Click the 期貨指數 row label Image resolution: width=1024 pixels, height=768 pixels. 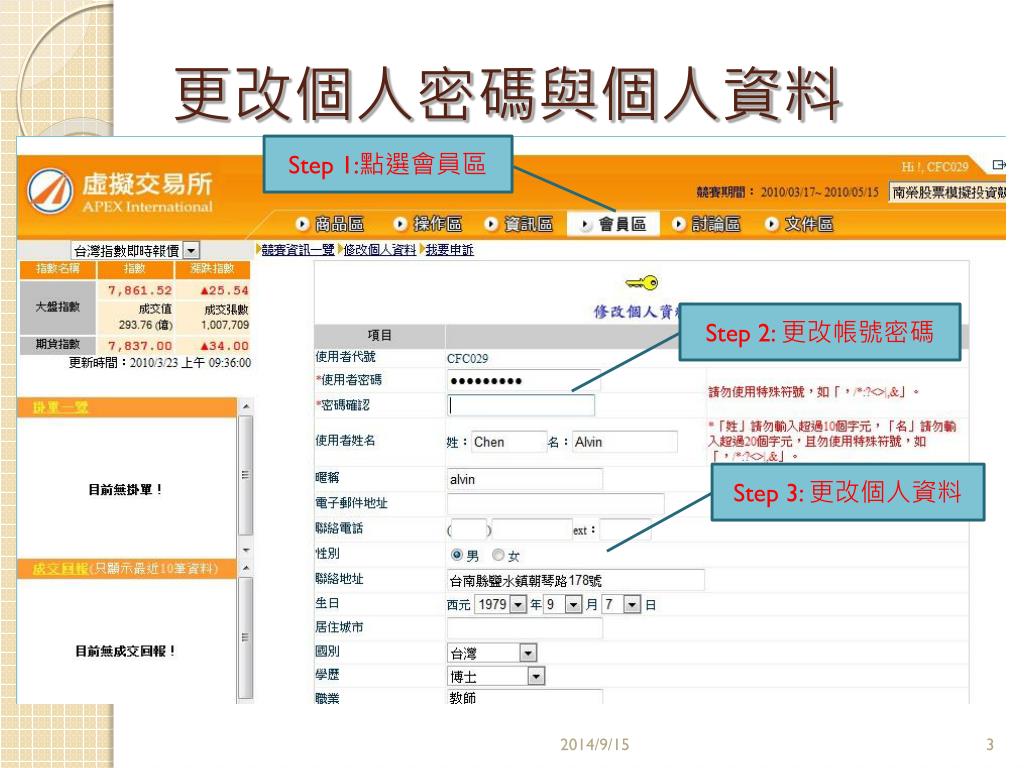[x=57, y=344]
